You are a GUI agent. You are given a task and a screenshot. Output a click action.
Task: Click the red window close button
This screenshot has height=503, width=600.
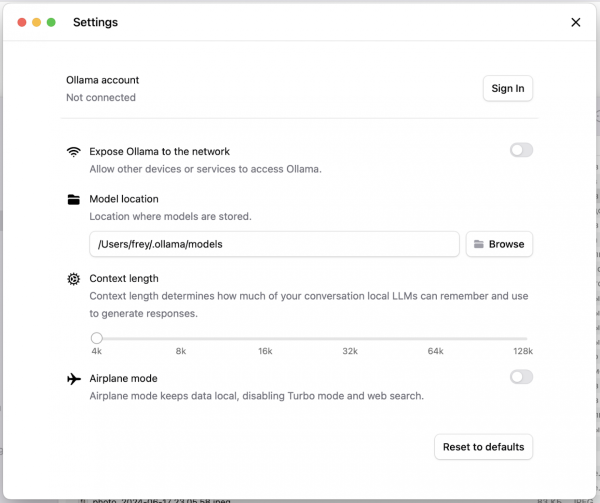[22, 22]
